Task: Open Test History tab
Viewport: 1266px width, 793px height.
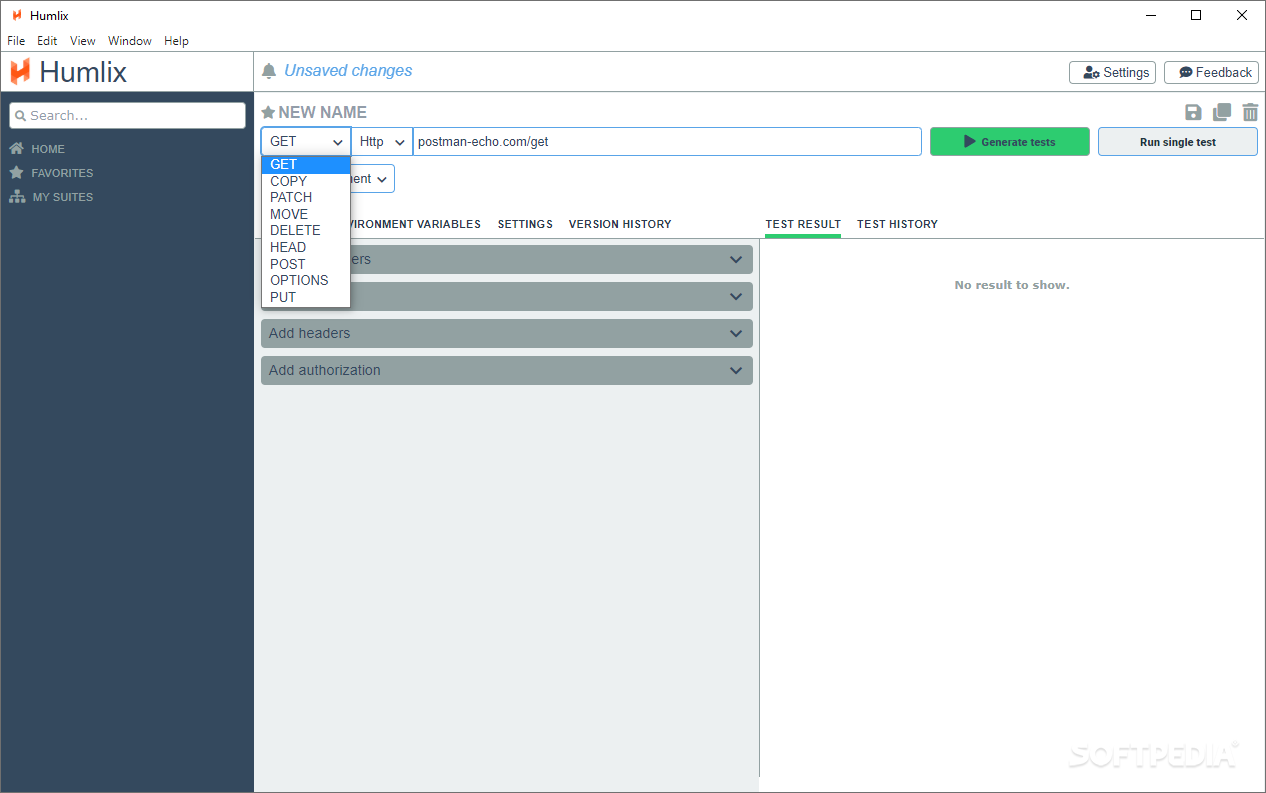Action: (x=897, y=224)
